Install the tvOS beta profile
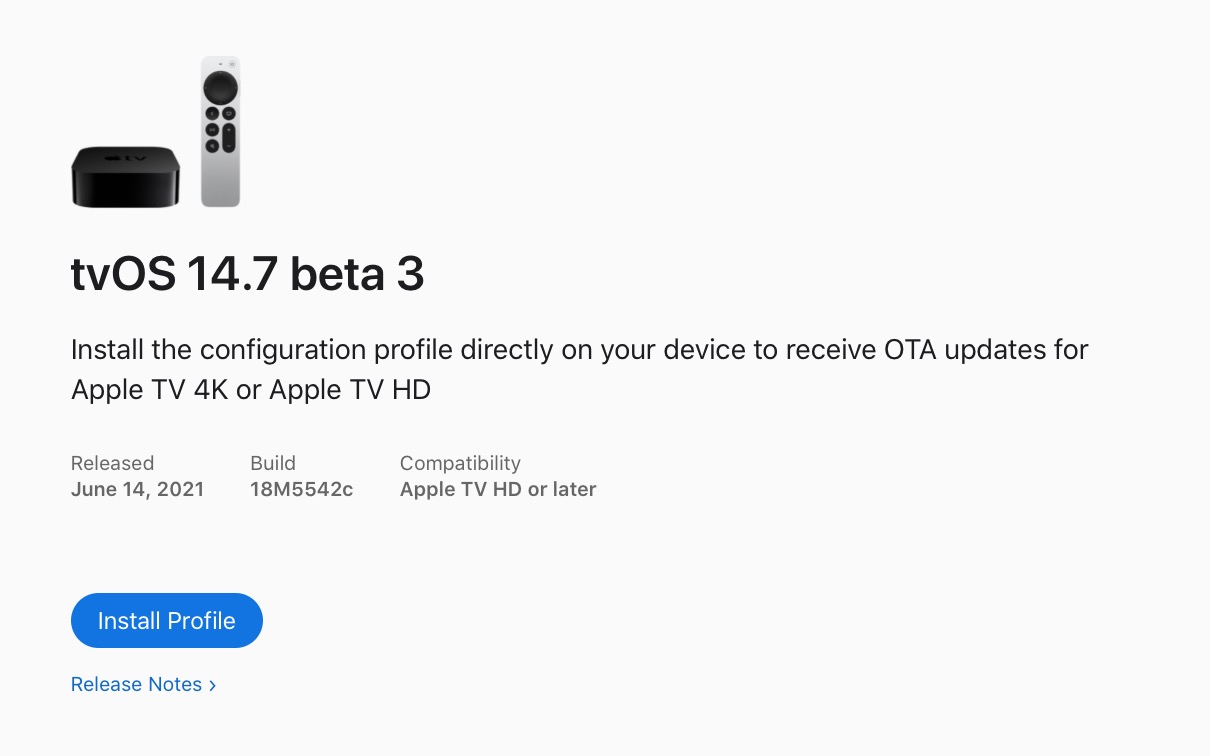 [167, 620]
